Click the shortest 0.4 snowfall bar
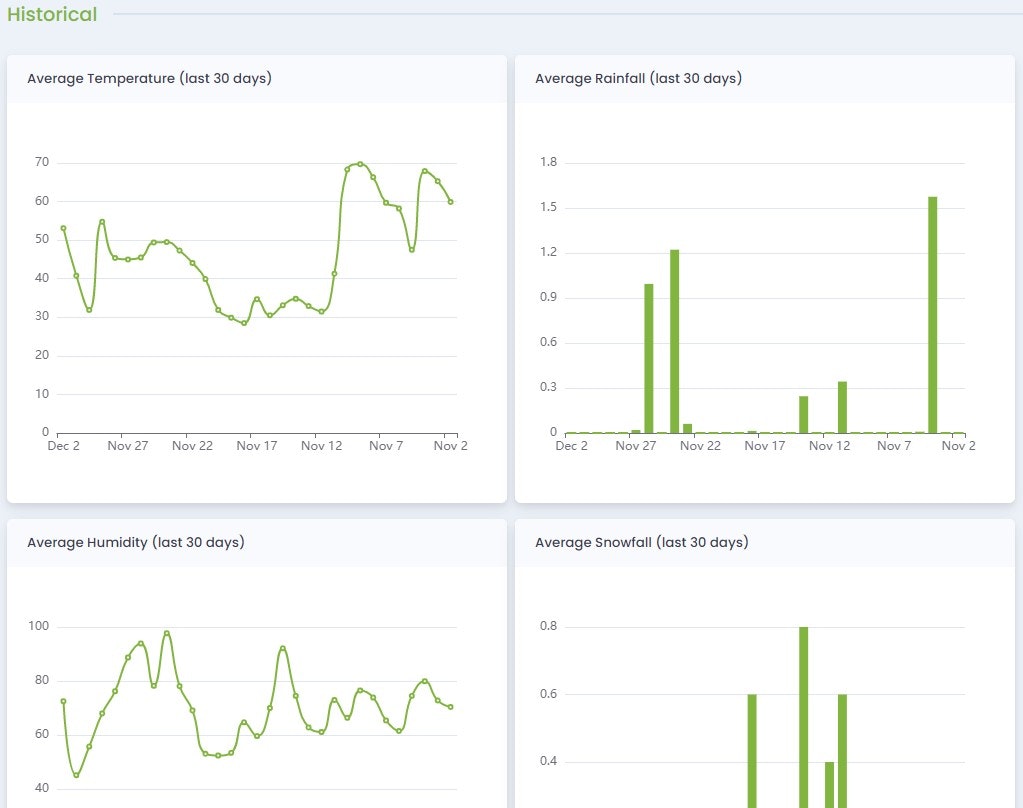Screen dimensions: 1023x808 tap(829, 785)
